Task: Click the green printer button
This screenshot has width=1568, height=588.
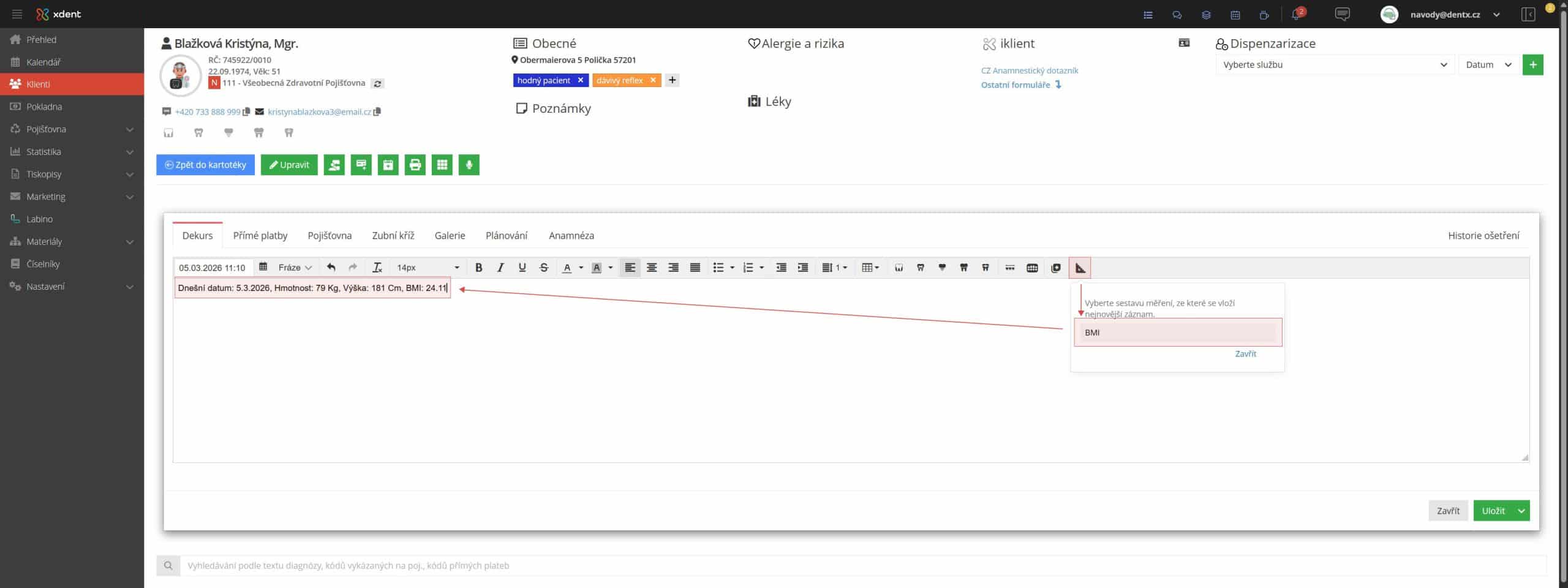Action: point(415,165)
